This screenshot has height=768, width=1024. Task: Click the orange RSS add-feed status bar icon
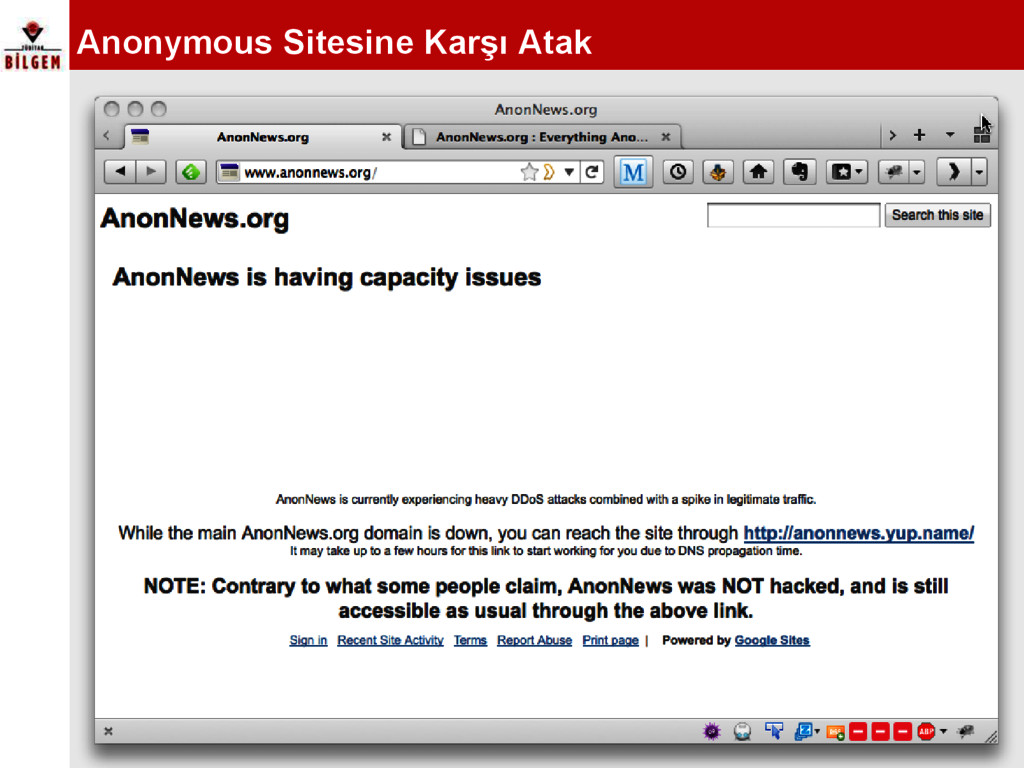pos(835,732)
